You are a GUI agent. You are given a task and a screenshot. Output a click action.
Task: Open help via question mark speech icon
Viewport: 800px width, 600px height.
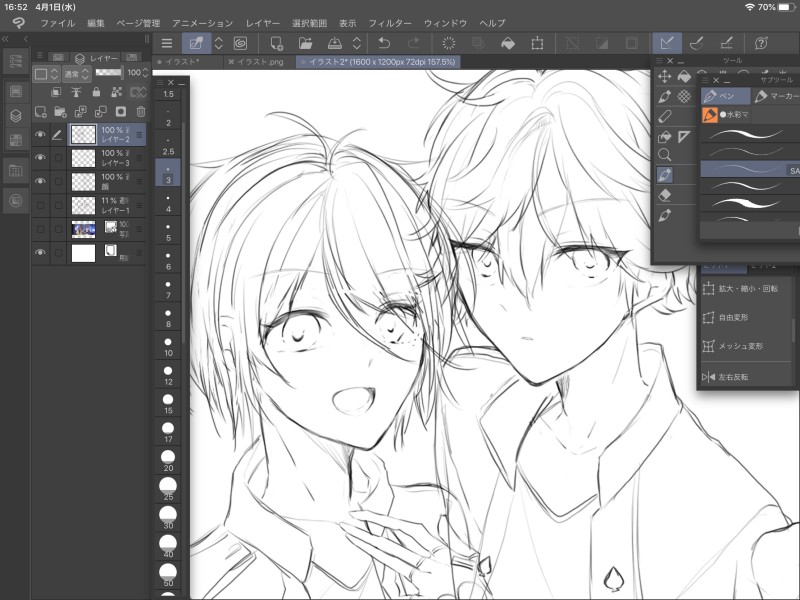tap(761, 43)
